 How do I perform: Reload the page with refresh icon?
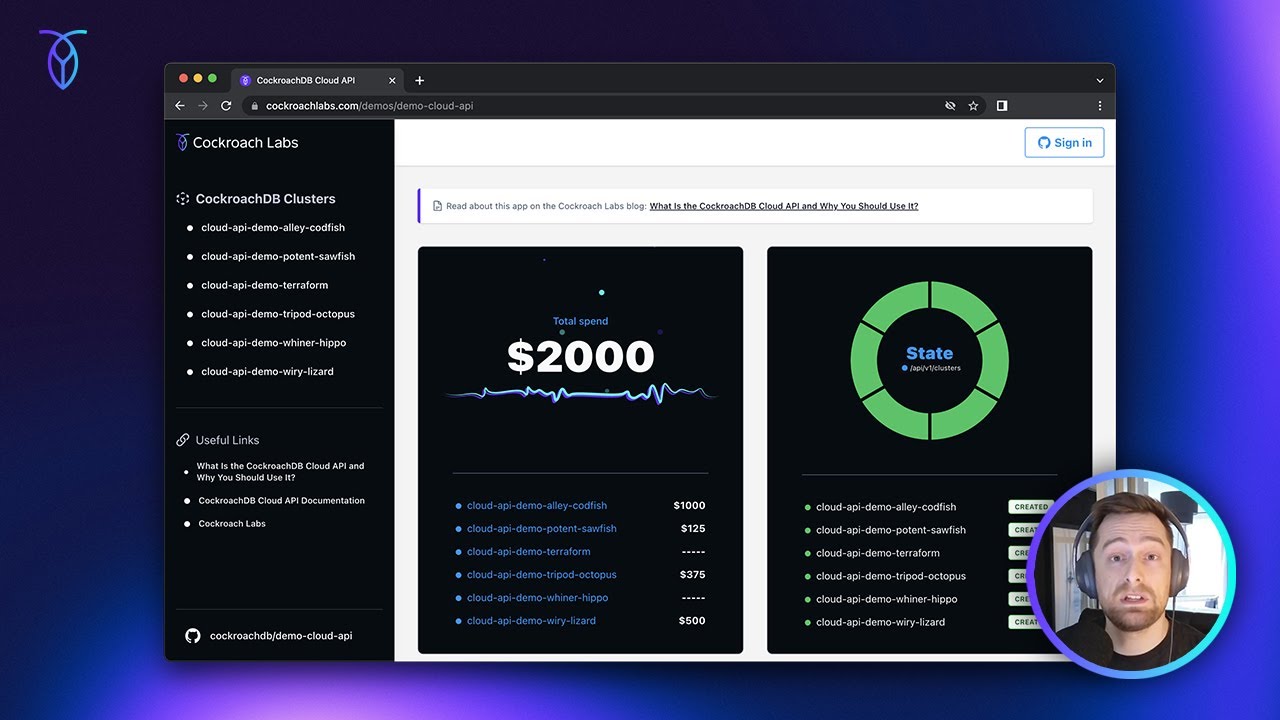click(x=227, y=106)
